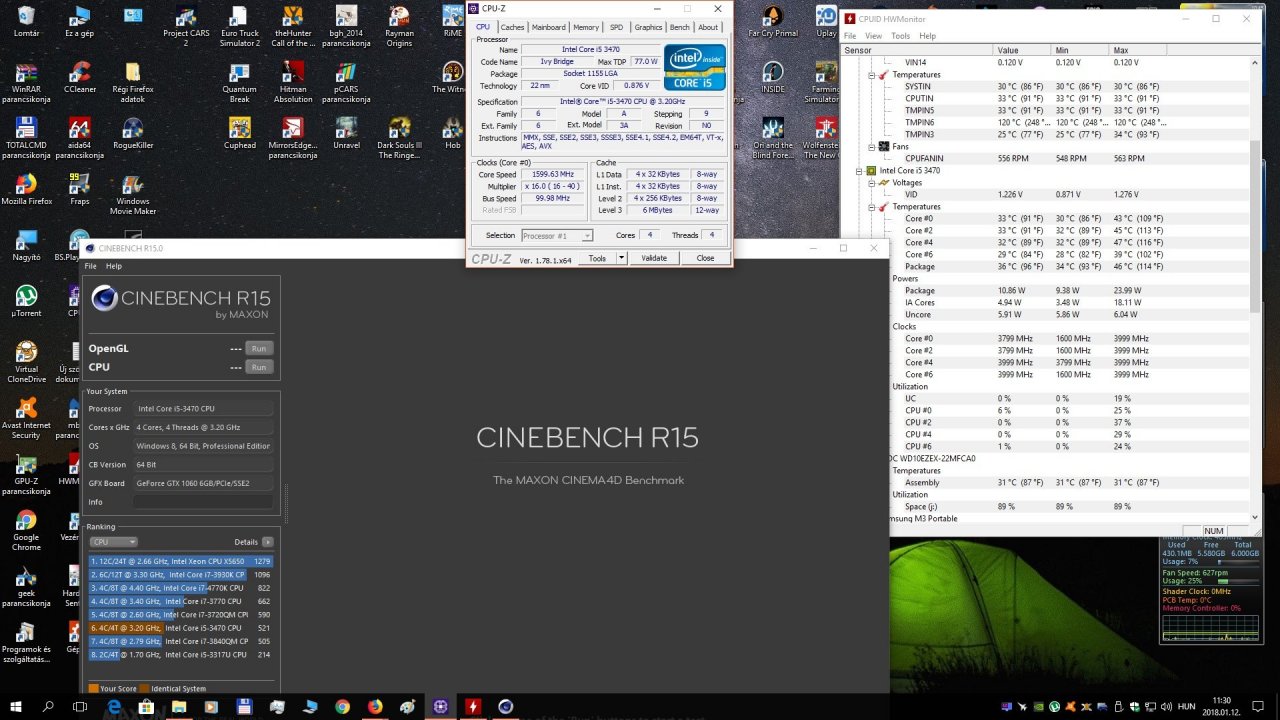
Task: Click the Windows Start button
Action: [x=16, y=706]
